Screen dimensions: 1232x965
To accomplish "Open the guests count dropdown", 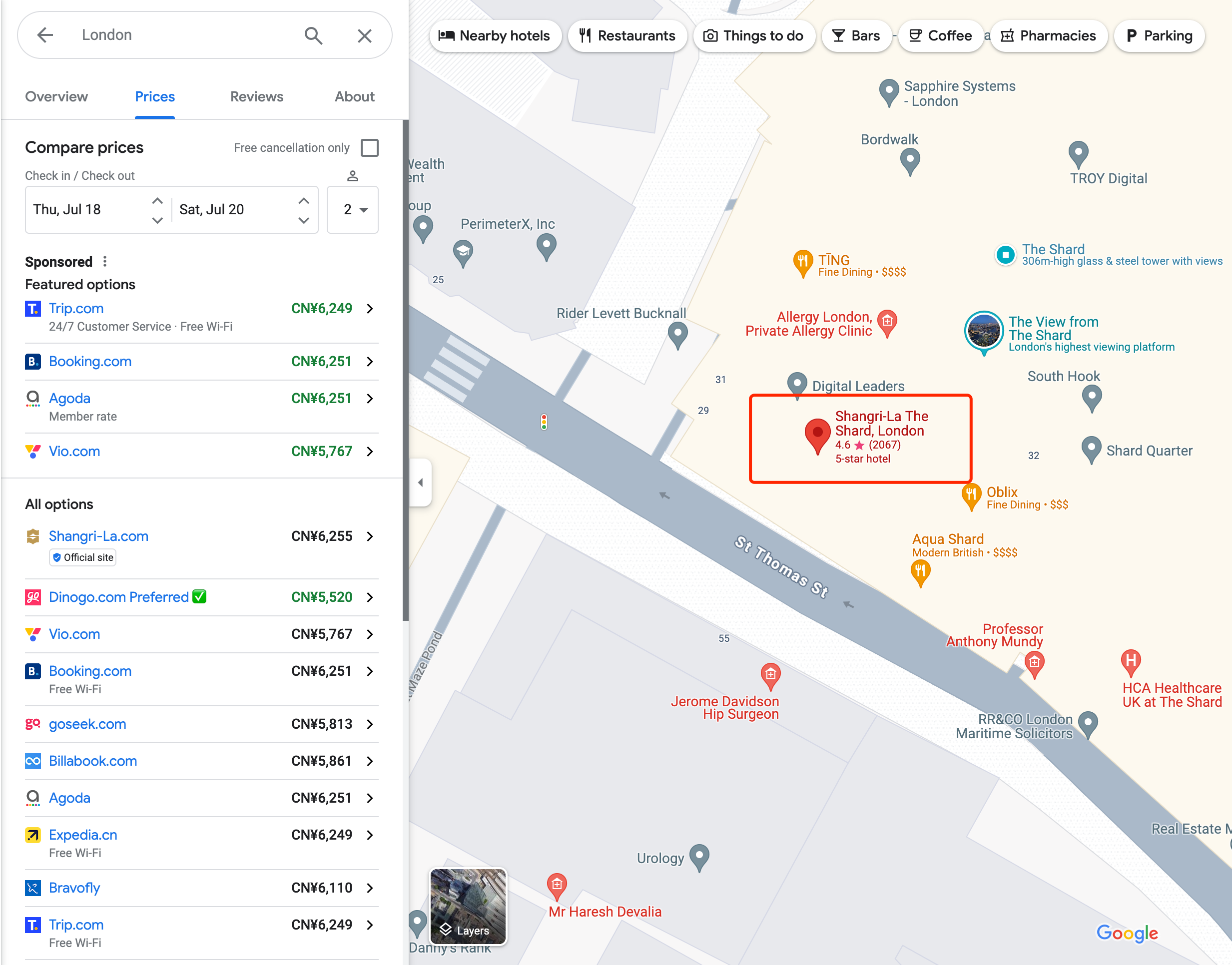I will 353,210.
